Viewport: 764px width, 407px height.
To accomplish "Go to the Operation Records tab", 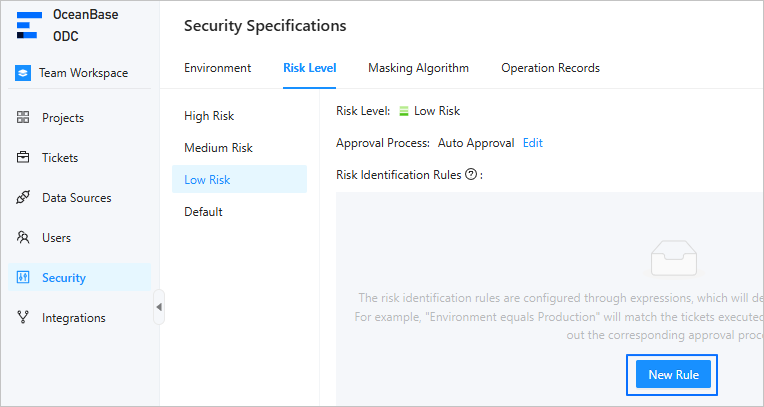I will [x=550, y=68].
